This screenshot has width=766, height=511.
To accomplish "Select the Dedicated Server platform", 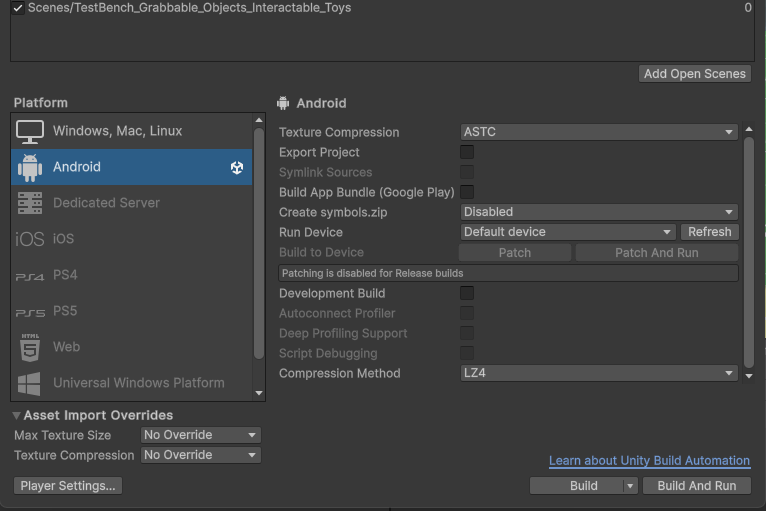I will pos(131,203).
